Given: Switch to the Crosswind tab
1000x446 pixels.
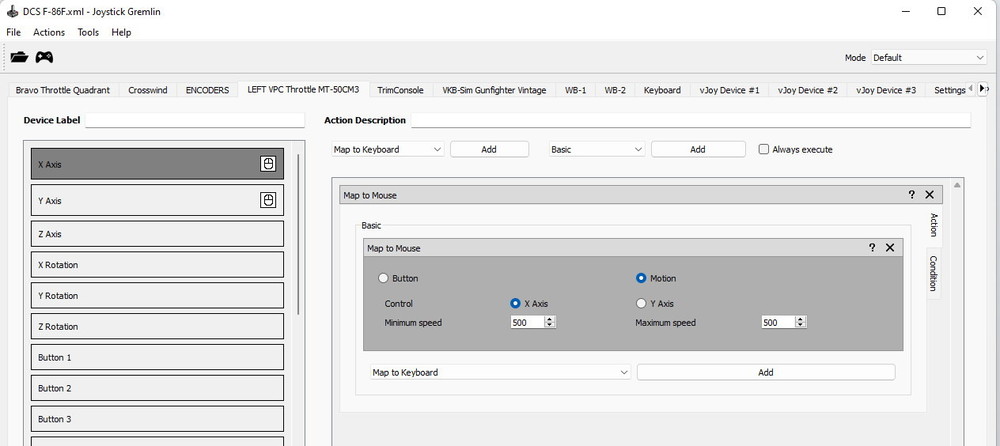Looking at the screenshot, I should 148,90.
